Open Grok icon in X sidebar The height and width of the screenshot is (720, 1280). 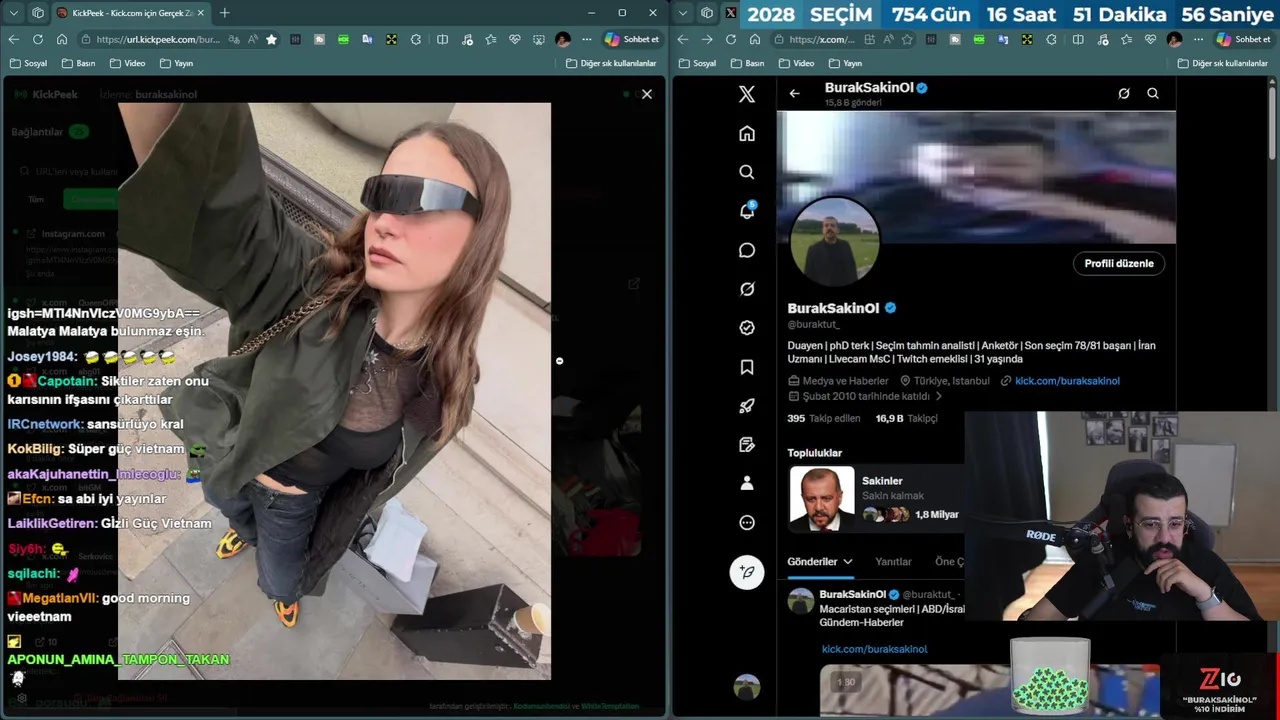tap(747, 289)
